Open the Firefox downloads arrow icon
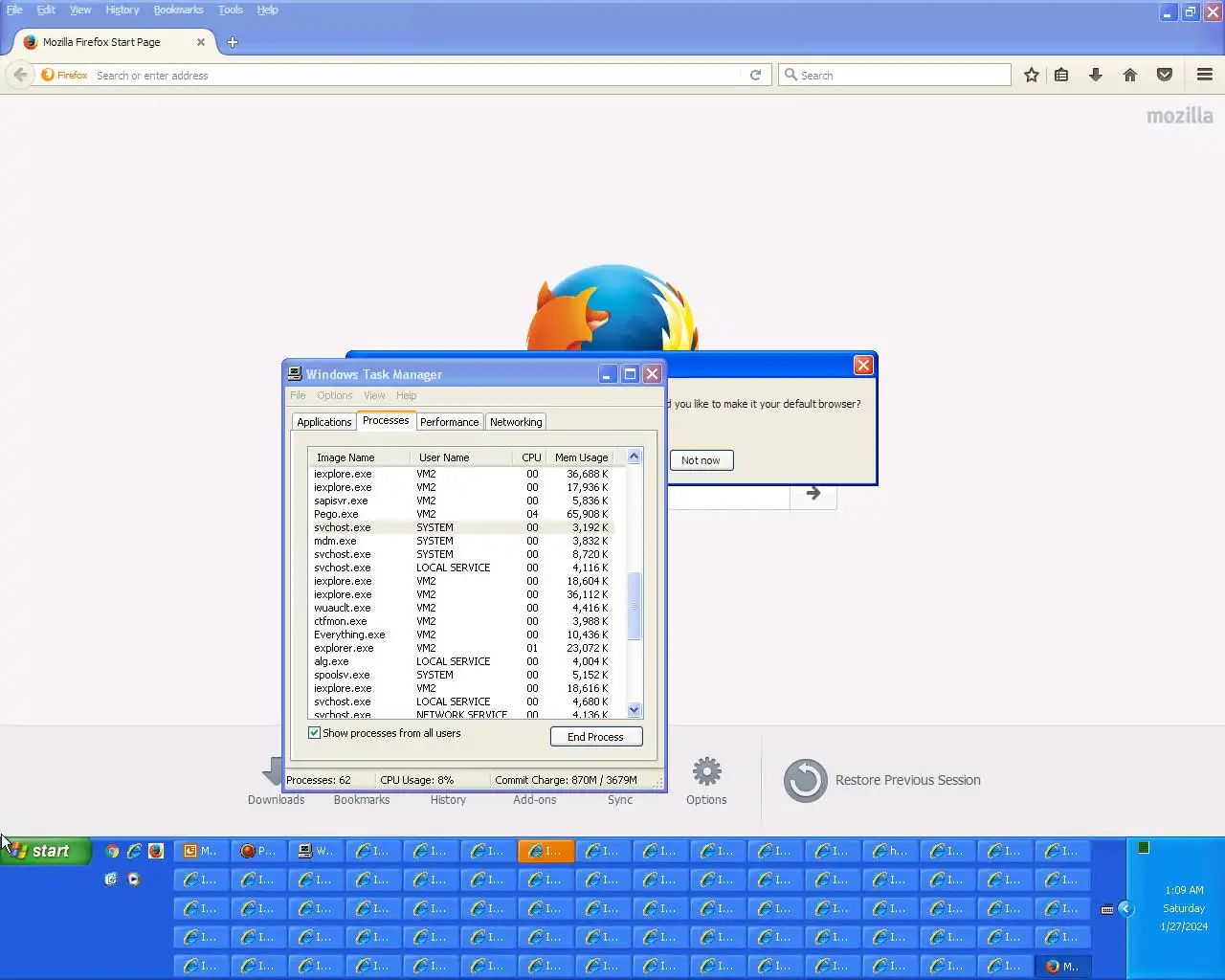Viewport: 1225px width, 980px height. pos(1096,75)
